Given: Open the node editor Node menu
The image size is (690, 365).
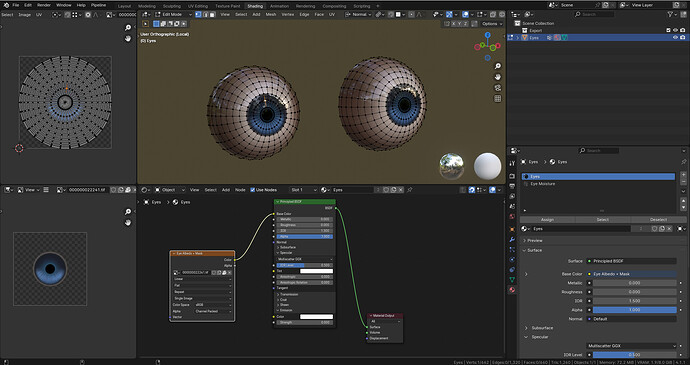Looking at the screenshot, I should point(240,190).
